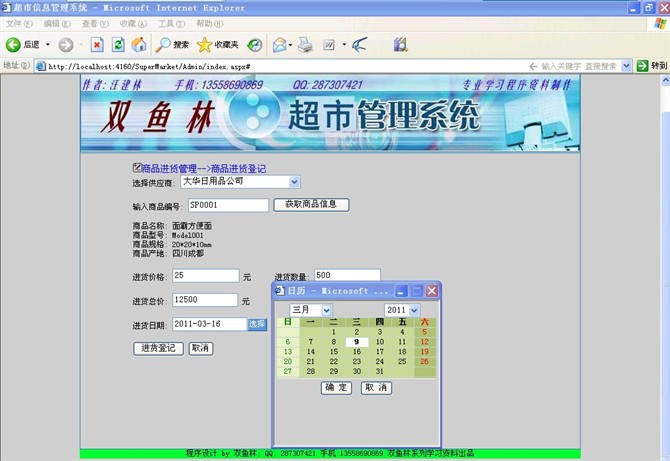Click the 获取商品信息 button
Image resolution: width=670 pixels, height=461 pixels.
coord(311,205)
